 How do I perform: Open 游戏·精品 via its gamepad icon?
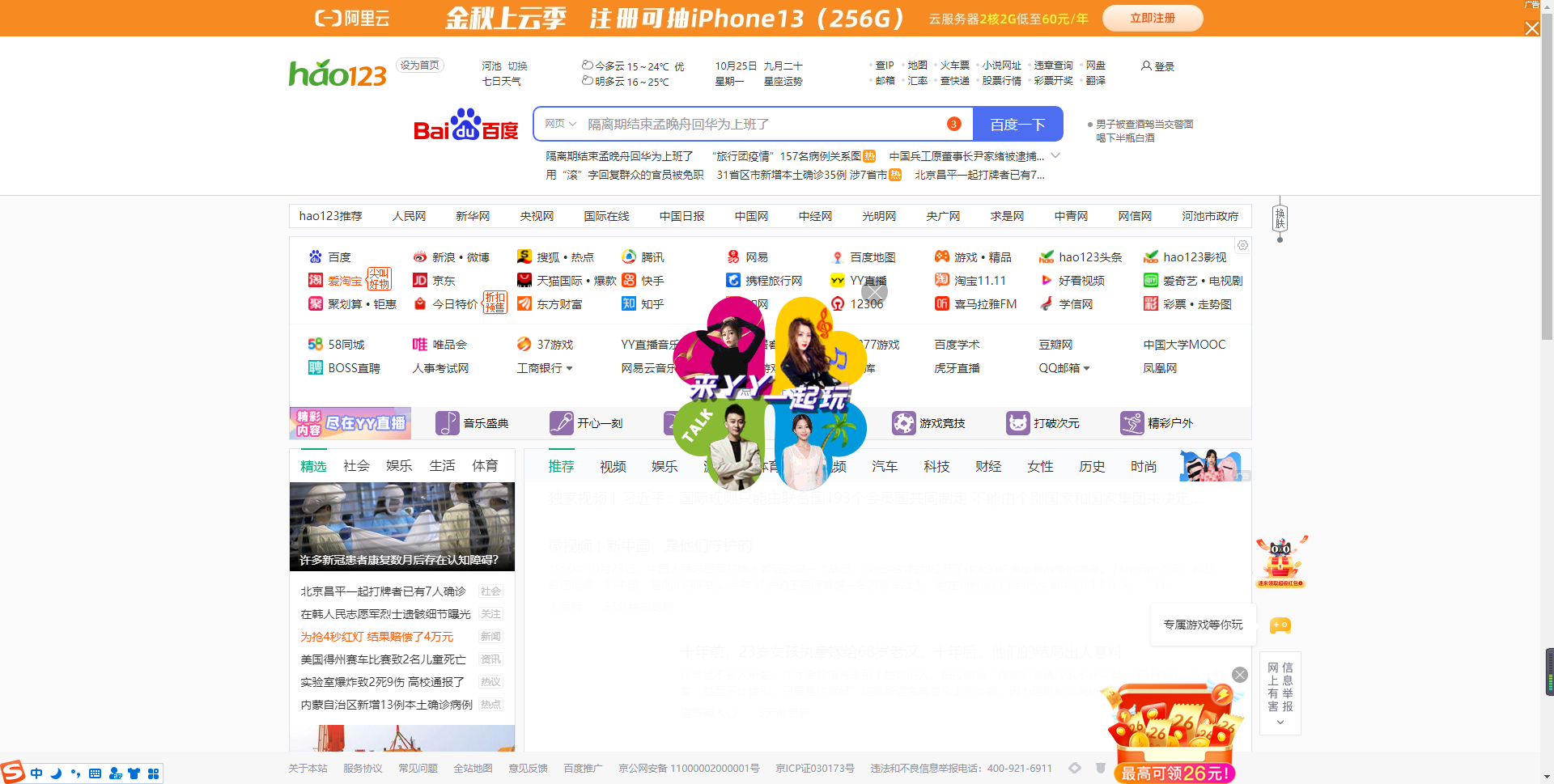(942, 256)
